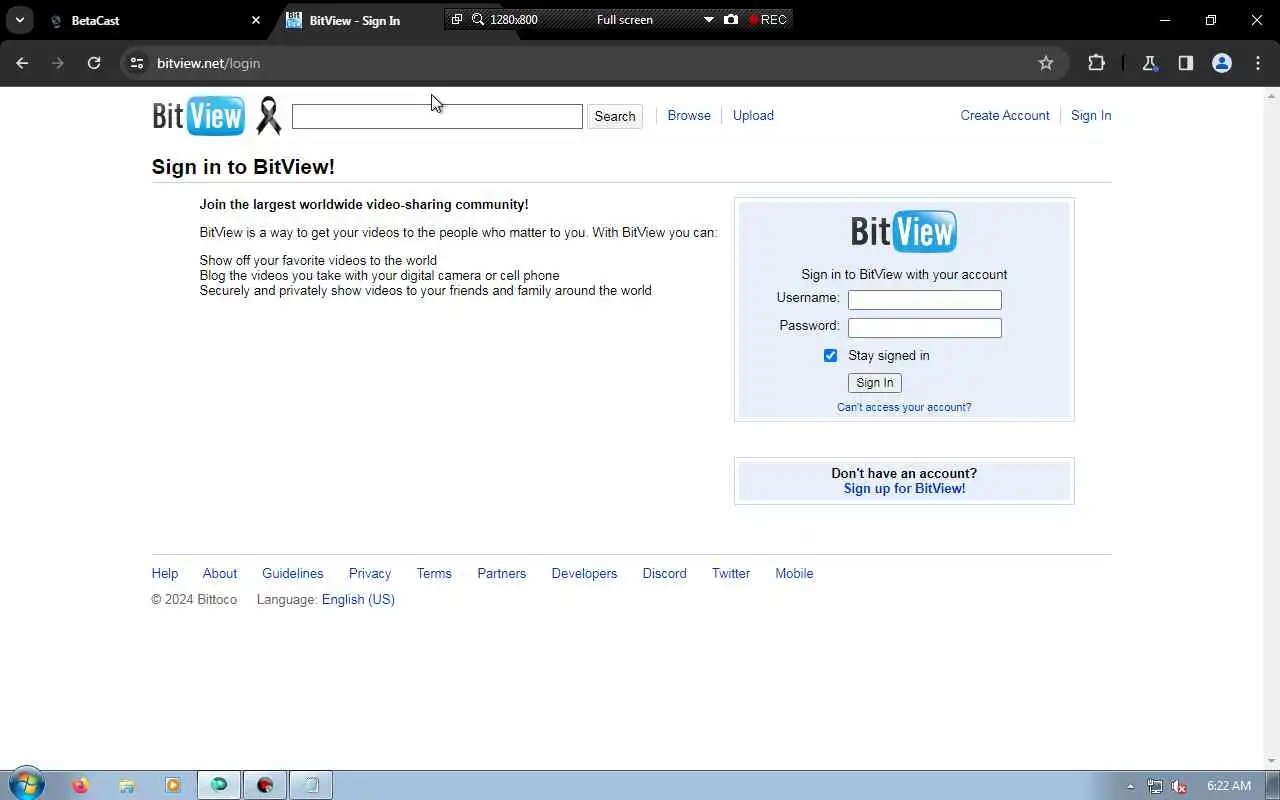This screenshot has height=800, width=1280.
Task: Take a screenshot with the recorder camera icon
Action: point(731,19)
